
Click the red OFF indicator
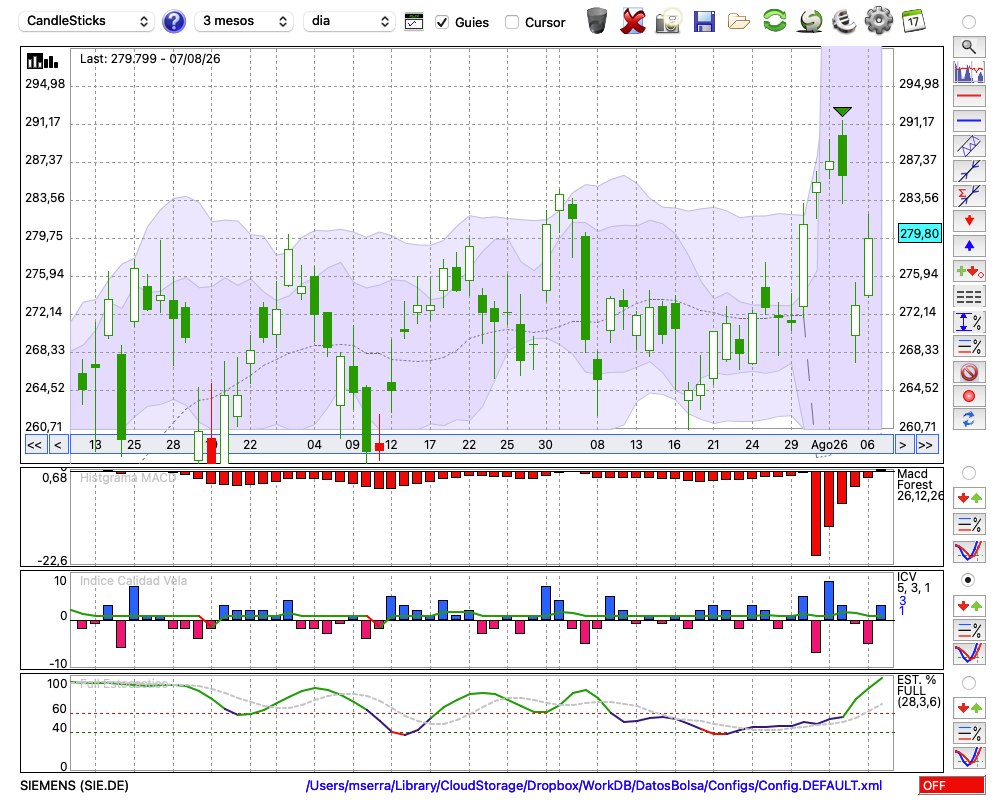click(x=952, y=785)
